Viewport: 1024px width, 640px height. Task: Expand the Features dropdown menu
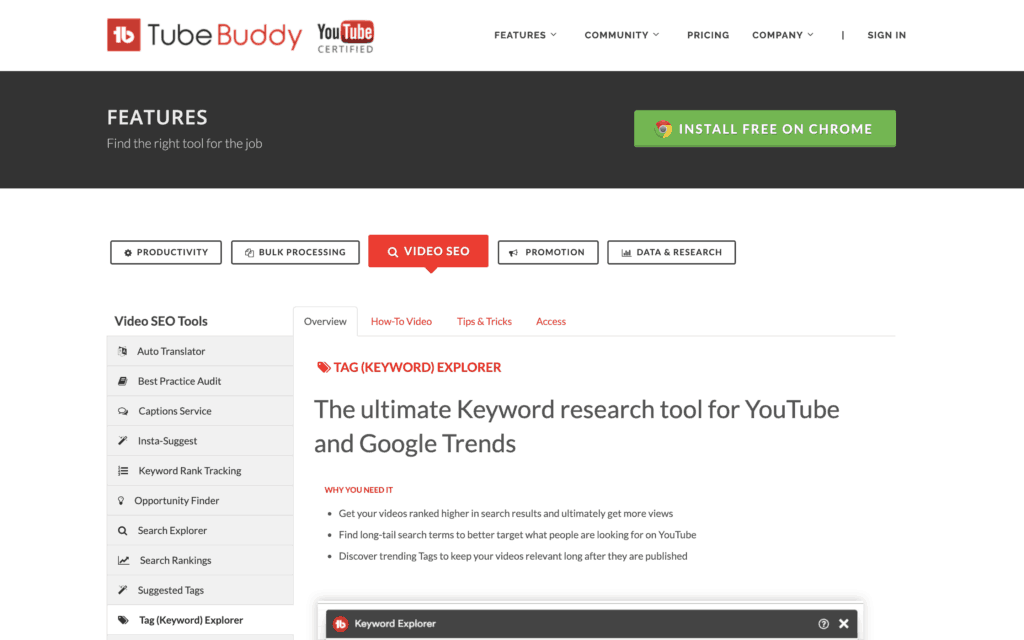point(525,35)
